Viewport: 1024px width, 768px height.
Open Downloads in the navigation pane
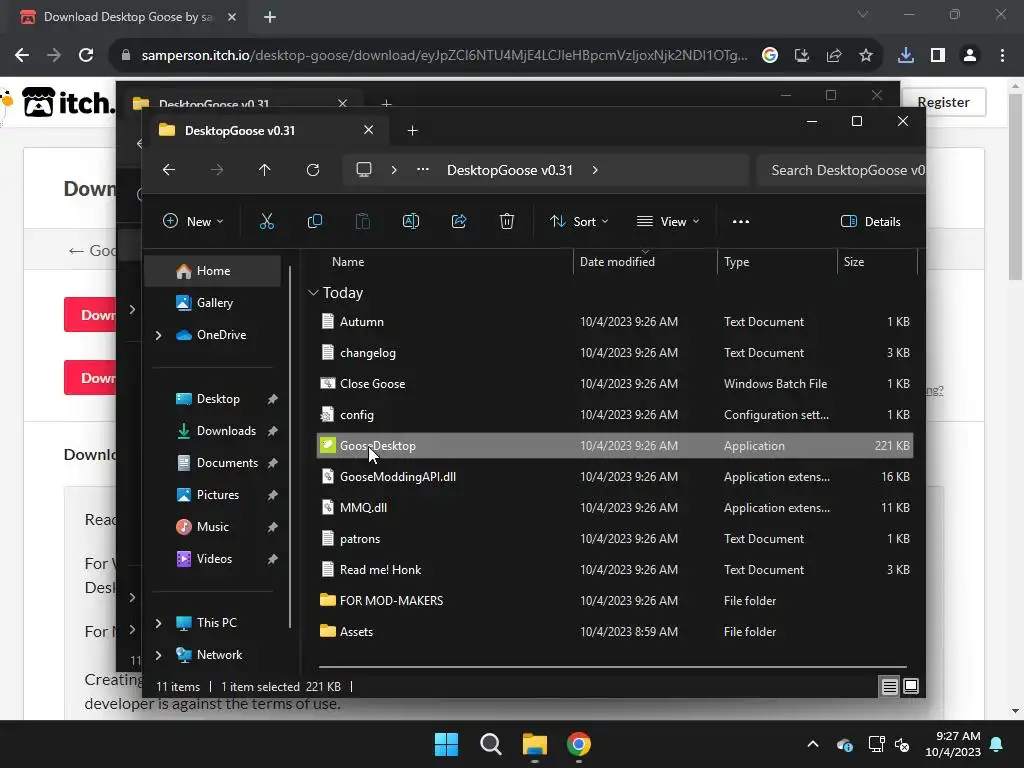coord(213,431)
